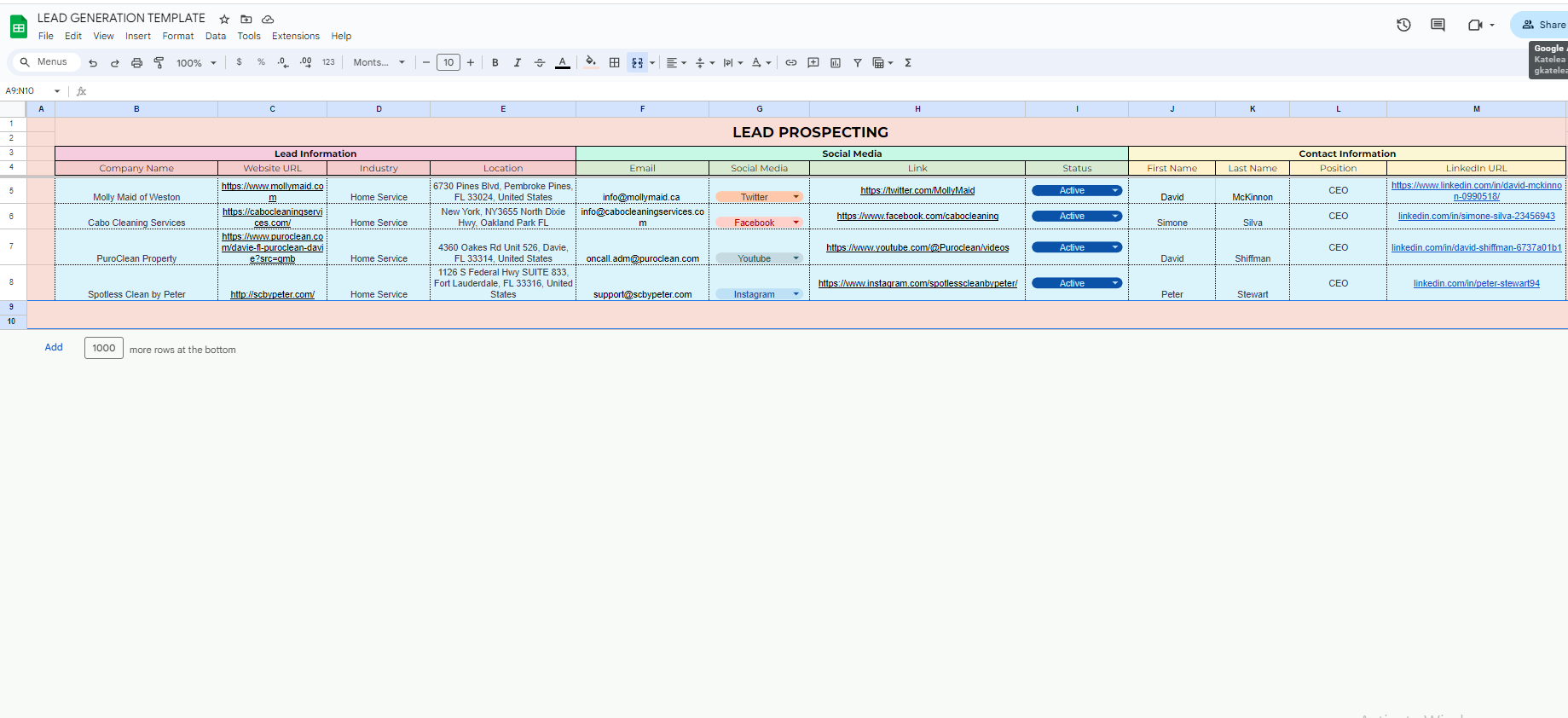Screen dimensions: 1568x718
Task: Open the Instagram social media chip dropdown
Action: click(x=796, y=294)
